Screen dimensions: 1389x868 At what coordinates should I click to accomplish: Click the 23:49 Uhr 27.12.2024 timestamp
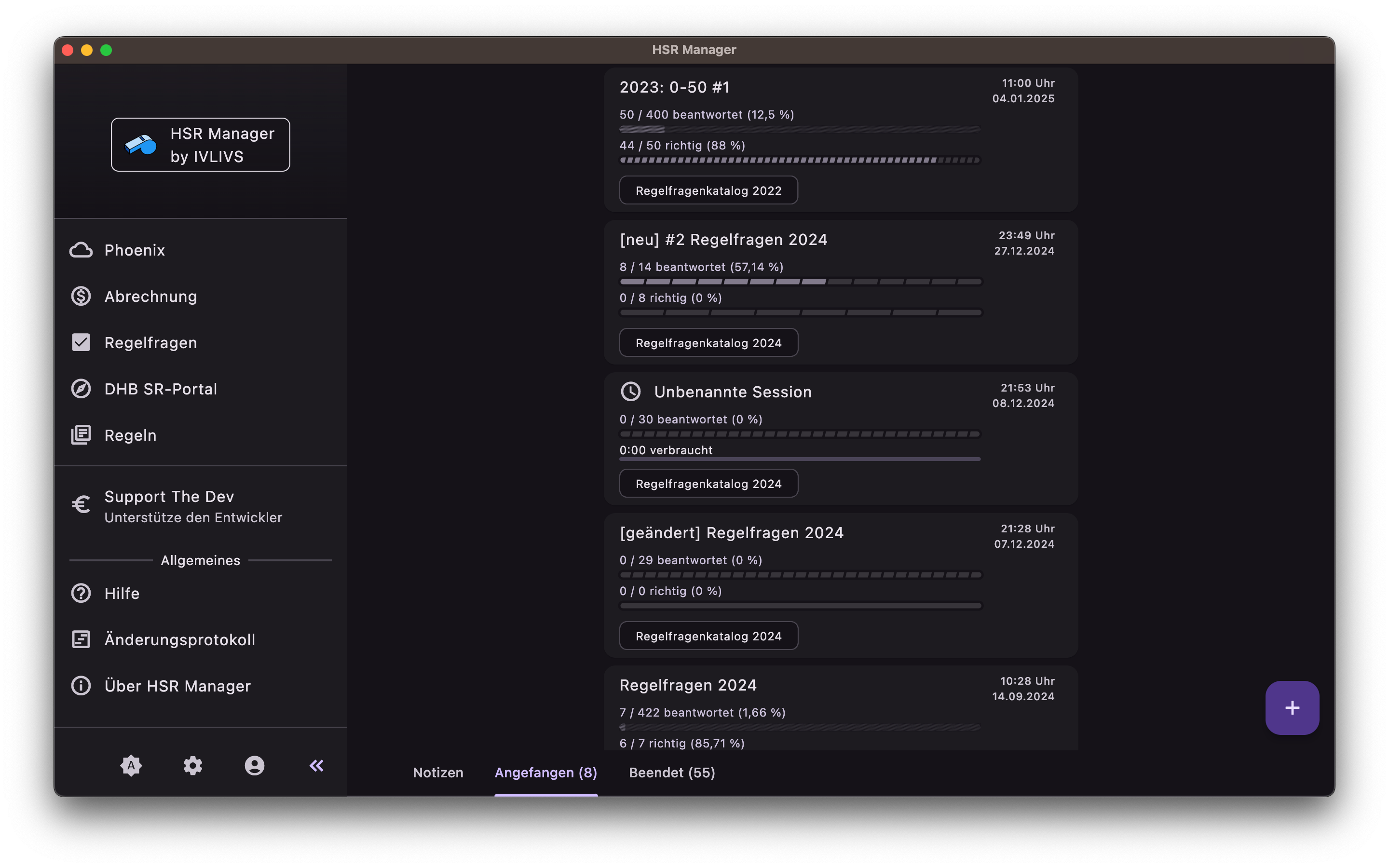click(1024, 243)
